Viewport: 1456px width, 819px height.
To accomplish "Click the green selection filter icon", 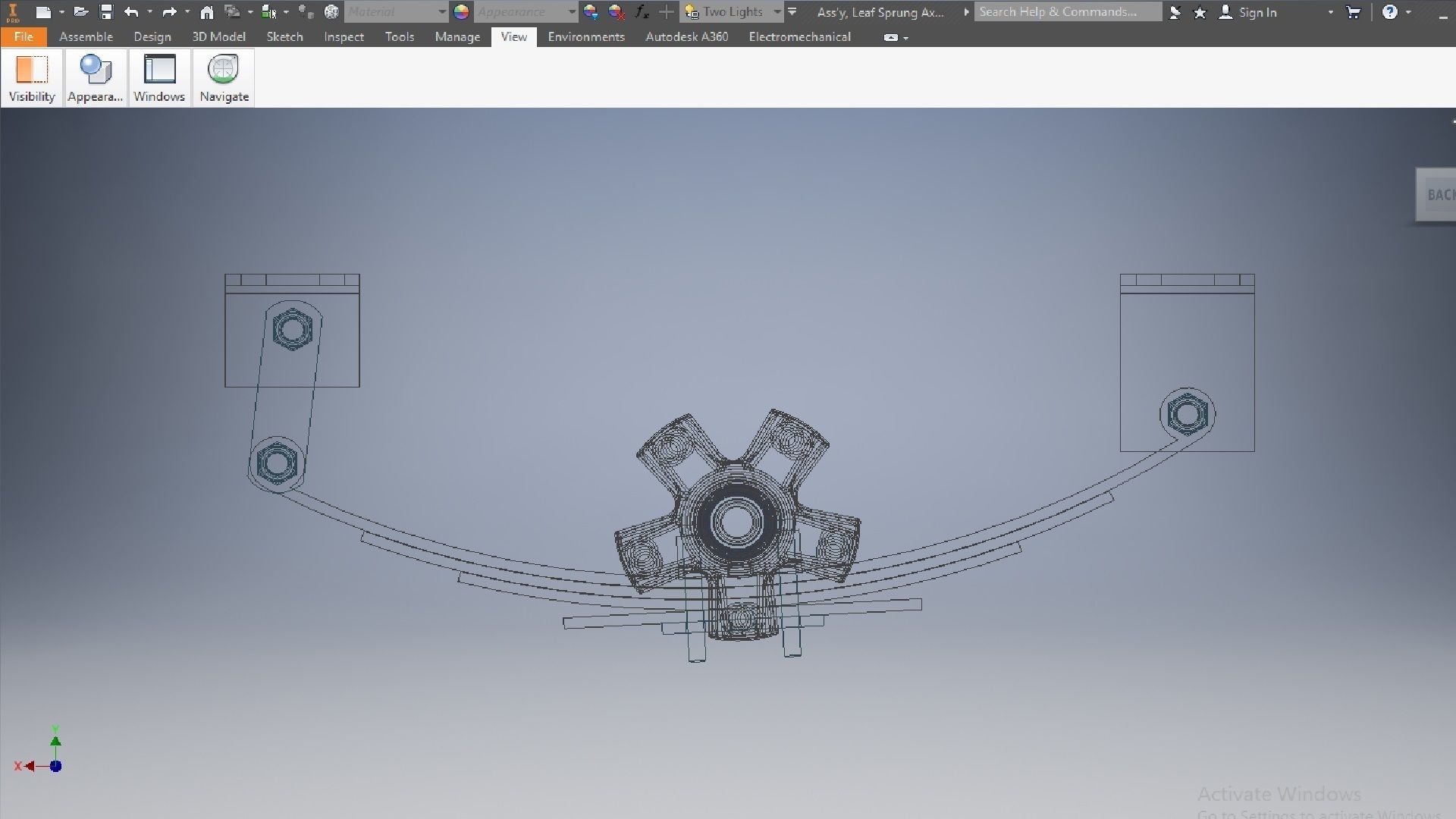I will tap(268, 12).
